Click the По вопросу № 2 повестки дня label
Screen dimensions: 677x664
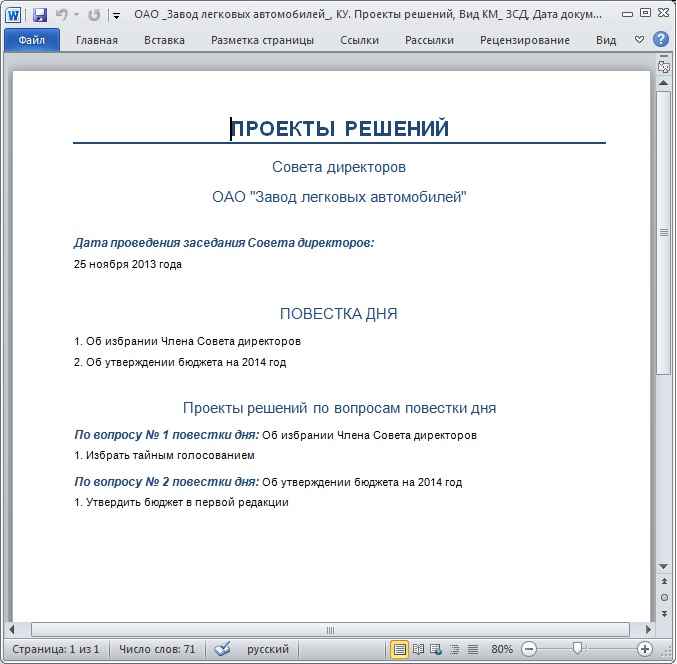[x=166, y=482]
